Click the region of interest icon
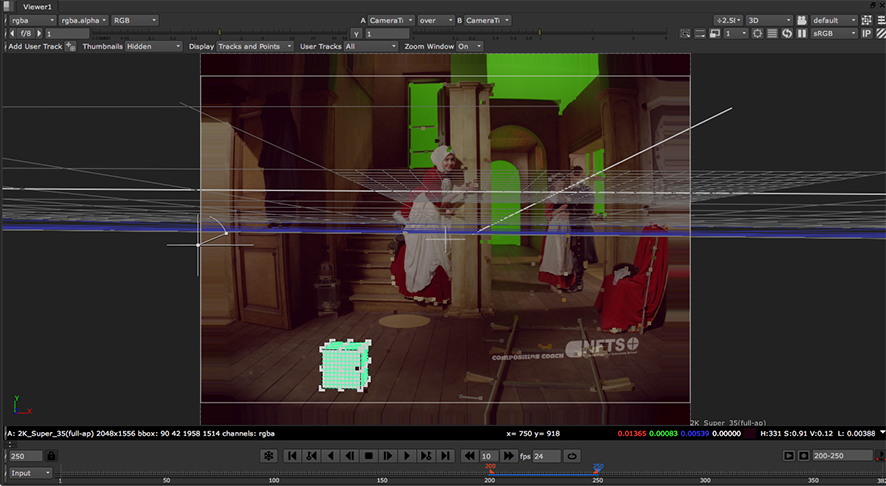 pyautogui.click(x=756, y=33)
